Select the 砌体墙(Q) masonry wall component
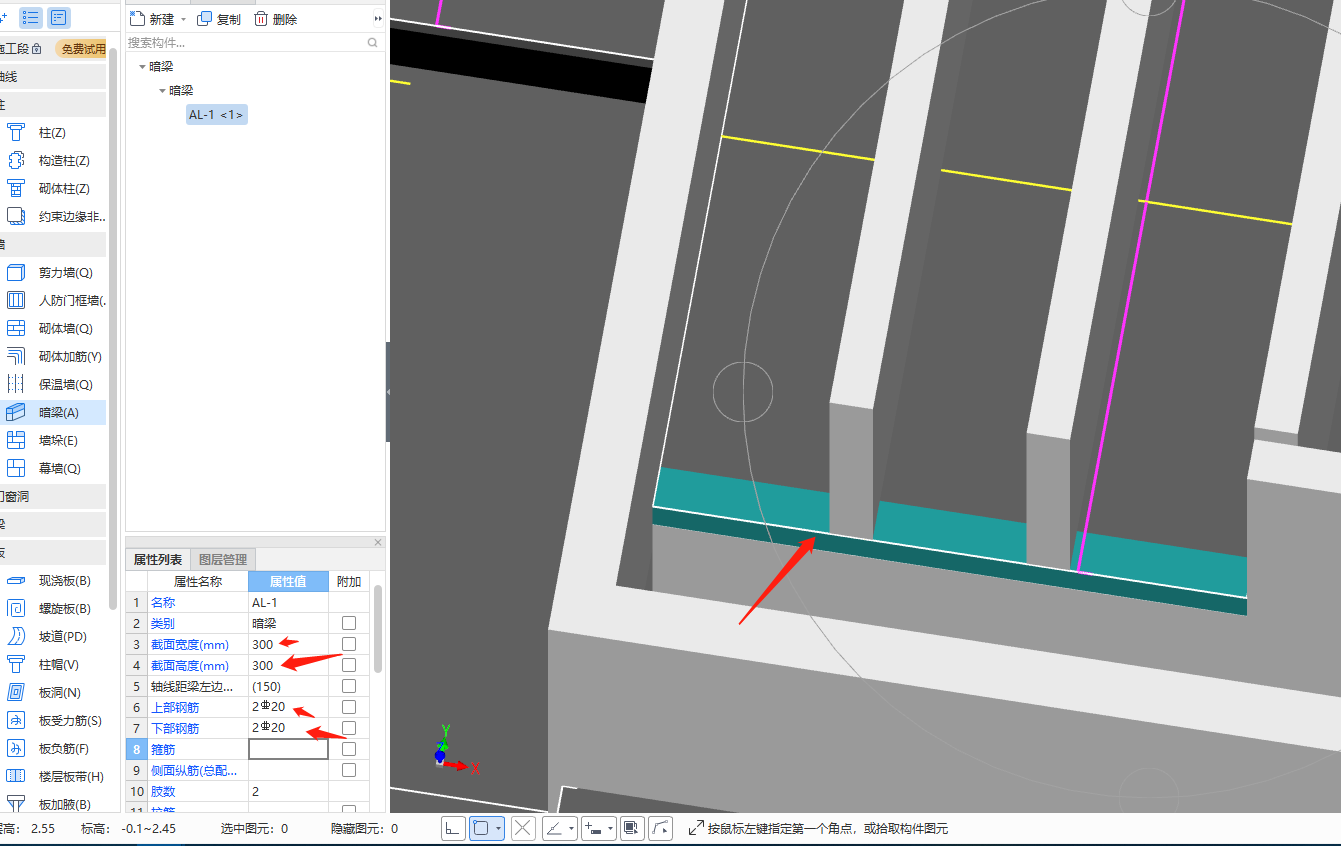This screenshot has width=1341, height=846. [x=52, y=328]
